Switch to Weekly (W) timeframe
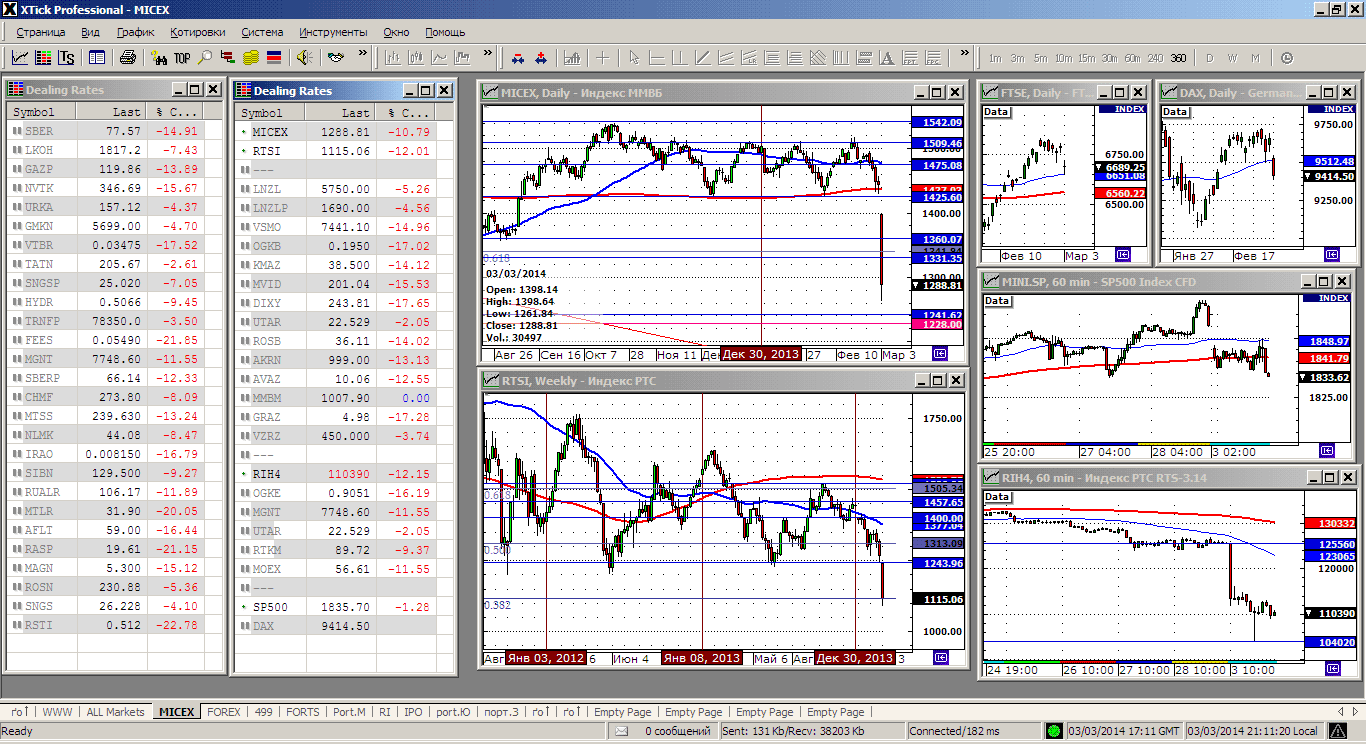The width and height of the screenshot is (1366, 744). [x=1233, y=58]
